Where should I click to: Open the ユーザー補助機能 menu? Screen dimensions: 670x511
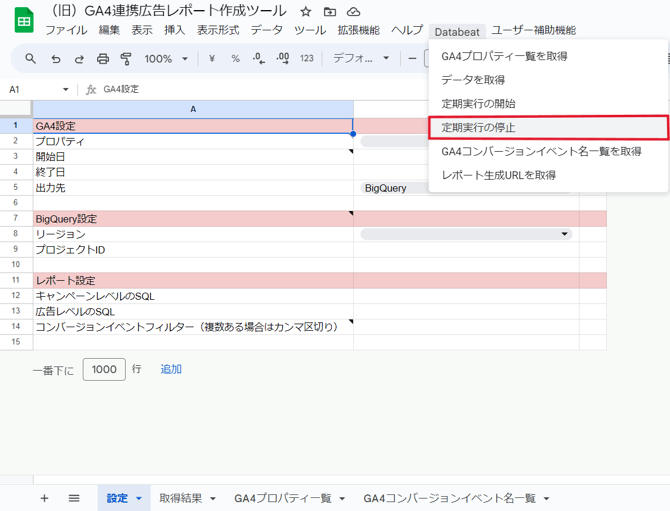click(534, 30)
